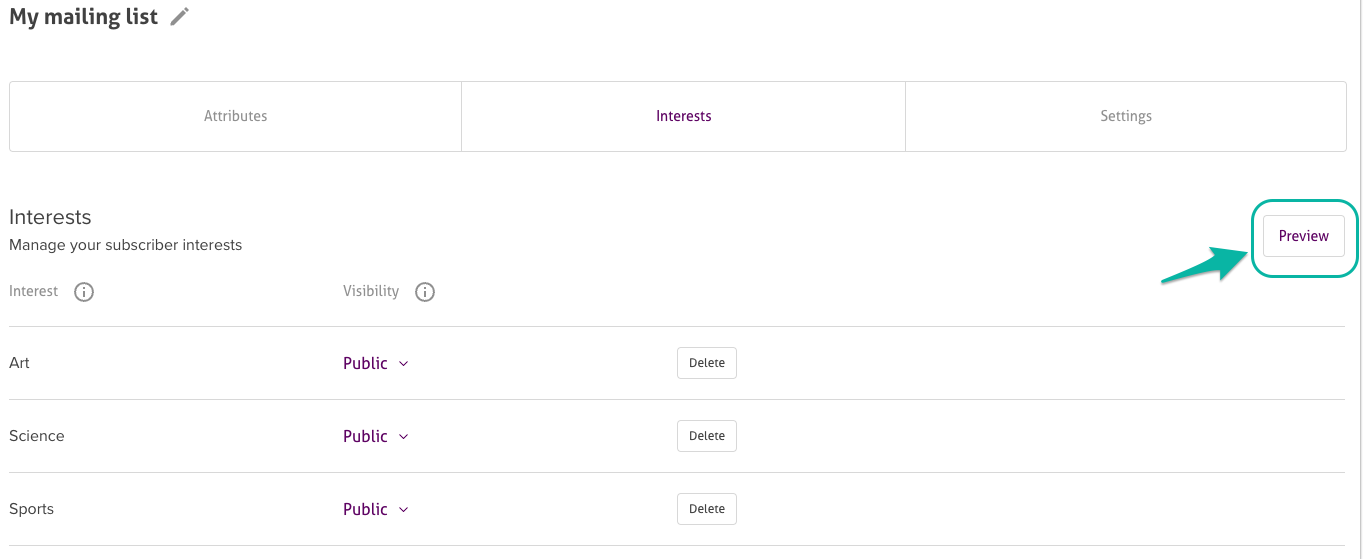Select the Science interest row label
Viewport: 1364px width, 559px height.
pos(37,436)
